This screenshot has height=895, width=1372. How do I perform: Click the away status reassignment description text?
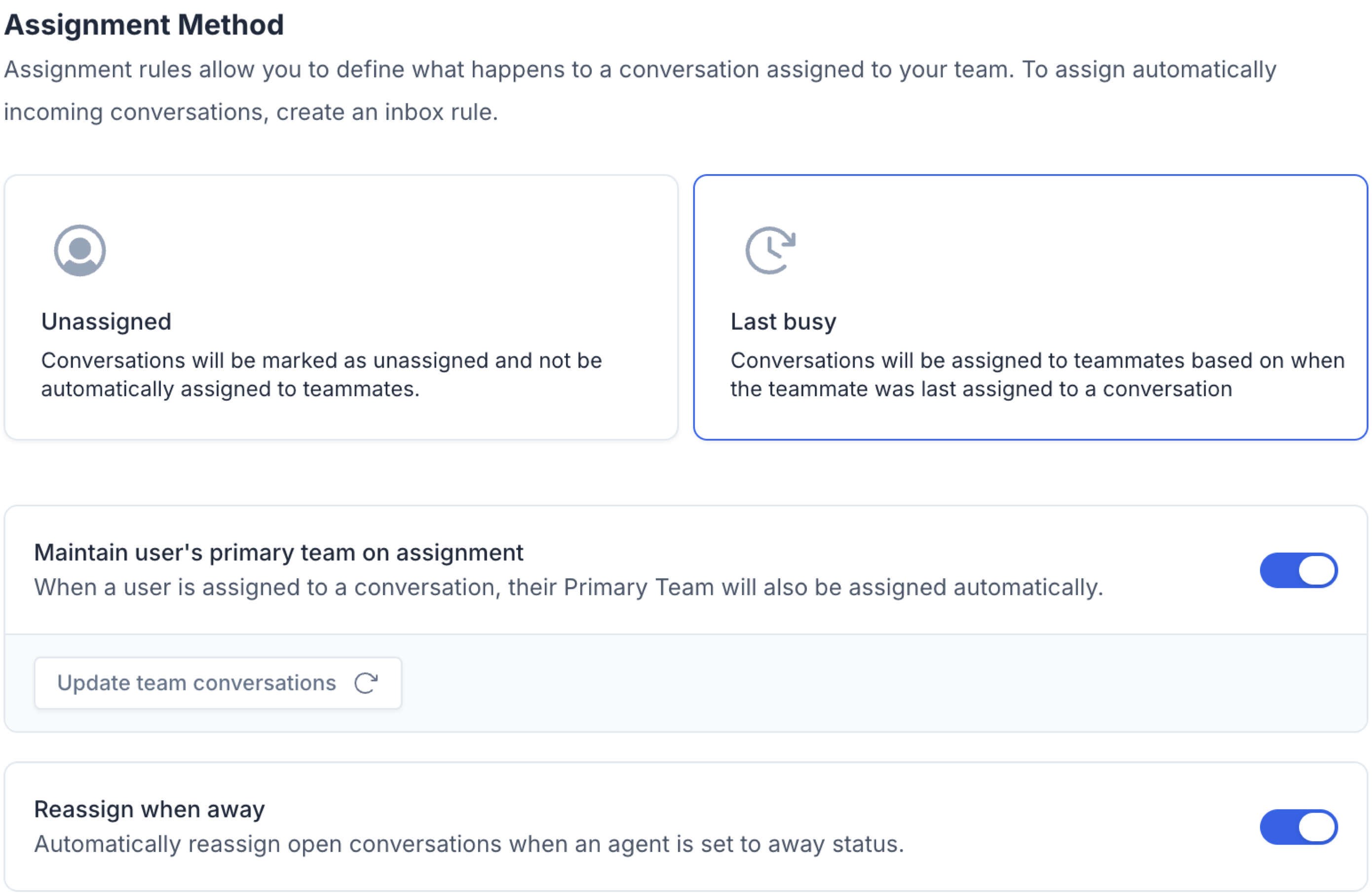tap(469, 844)
